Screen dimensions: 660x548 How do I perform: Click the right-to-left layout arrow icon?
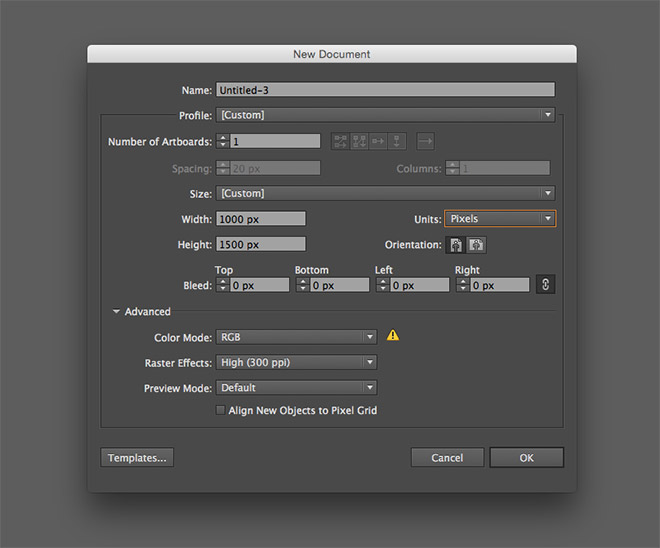[x=425, y=141]
